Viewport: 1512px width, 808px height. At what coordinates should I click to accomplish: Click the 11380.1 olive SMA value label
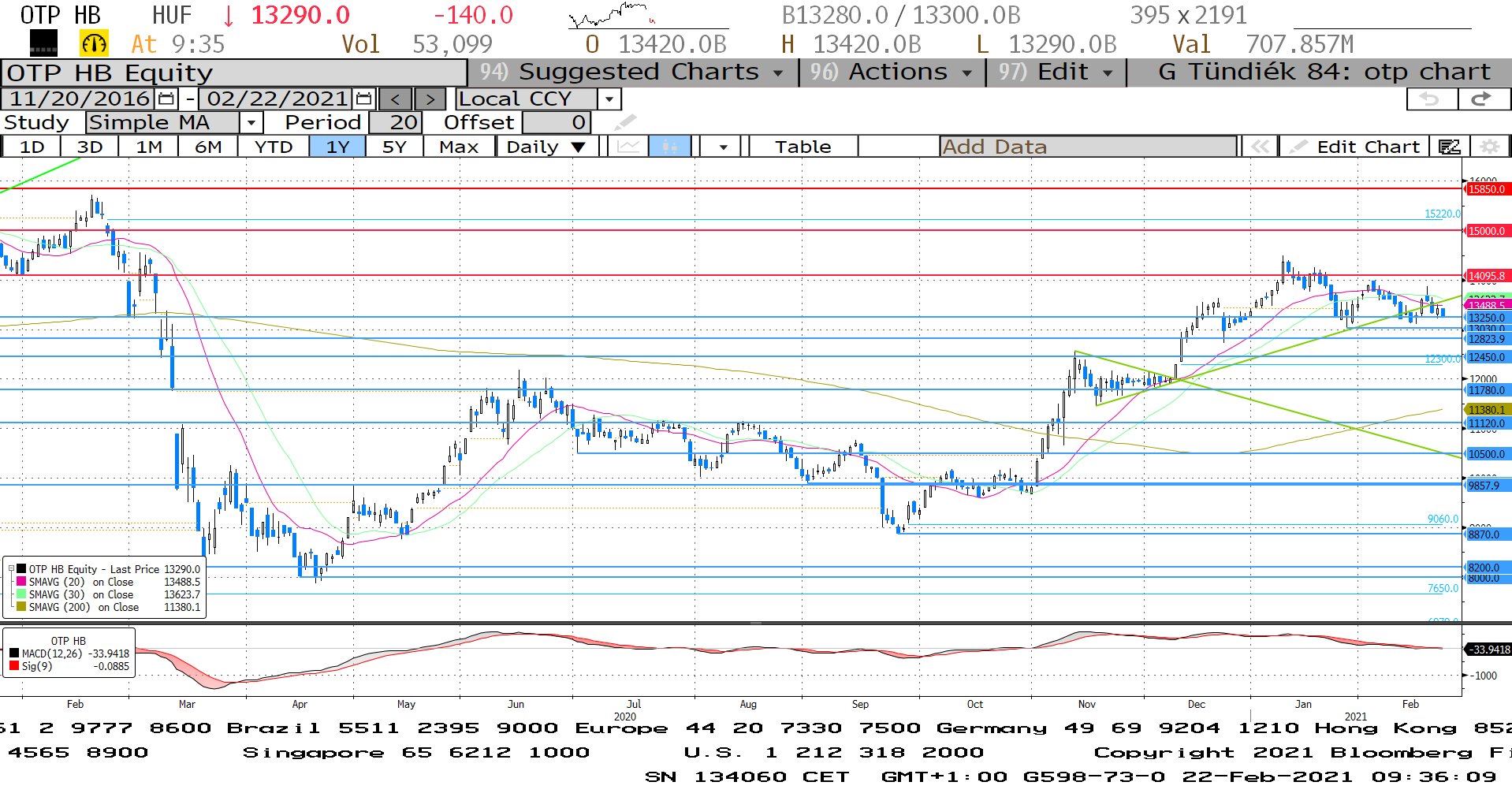pyautogui.click(x=1486, y=410)
